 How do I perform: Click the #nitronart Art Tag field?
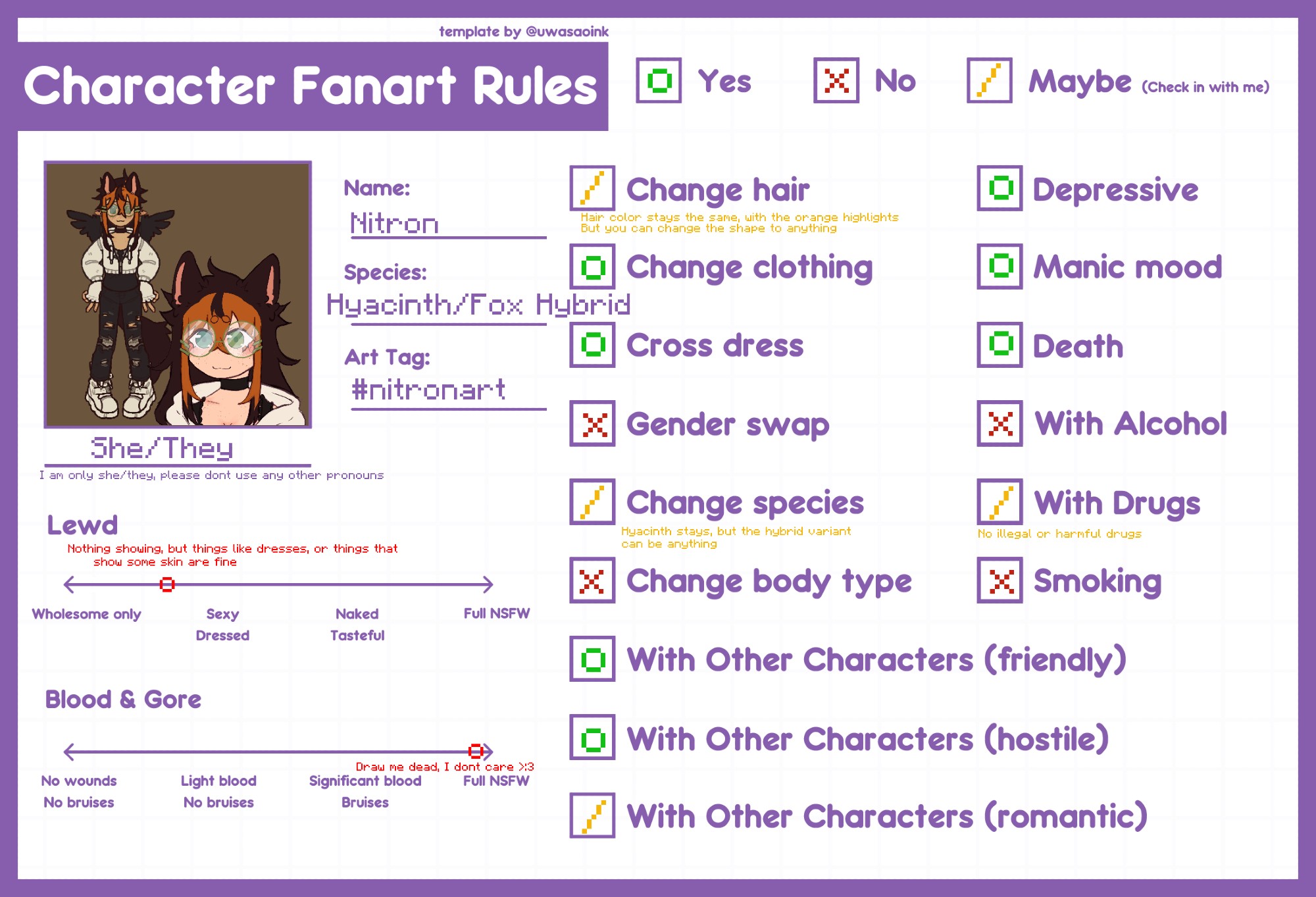tap(428, 390)
